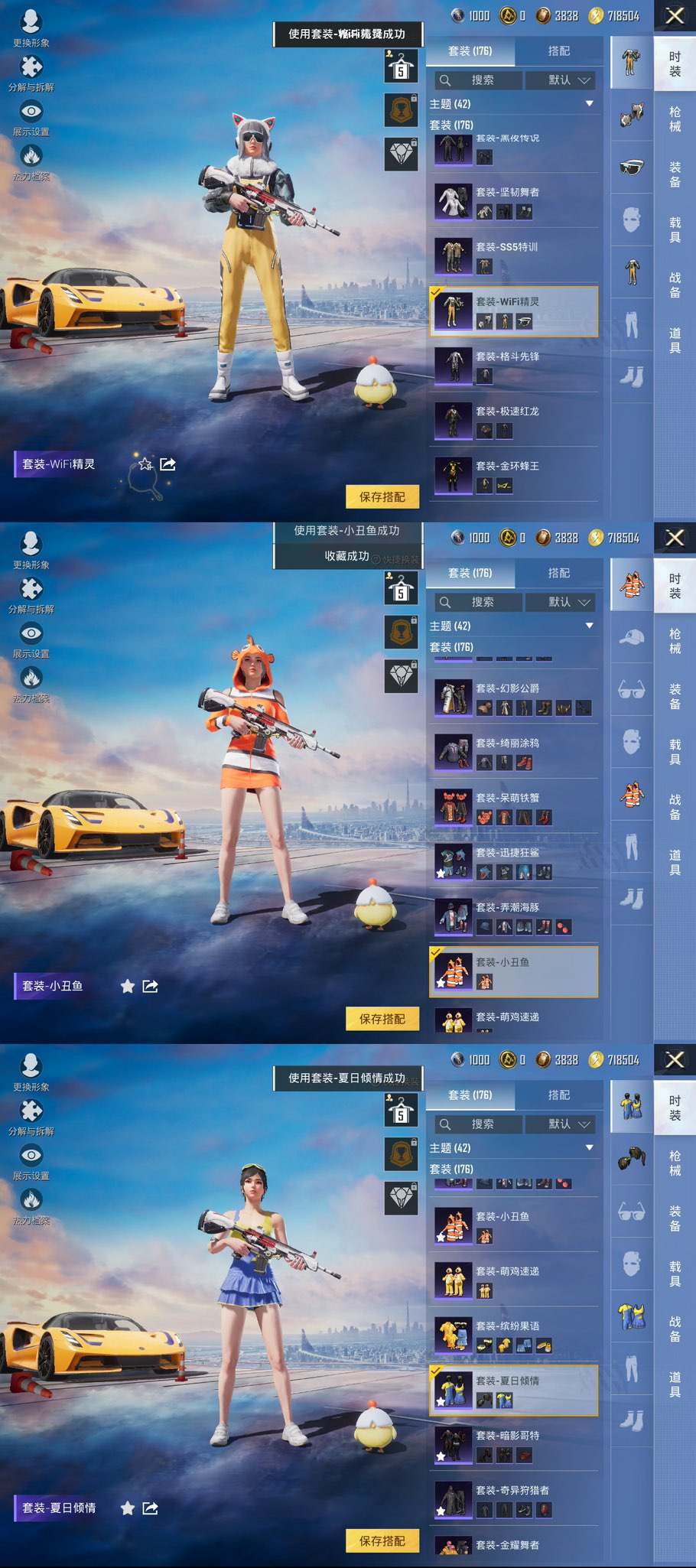
Task: Open 分解与拆解 in the 小丑鱼 screen
Action: (31, 595)
